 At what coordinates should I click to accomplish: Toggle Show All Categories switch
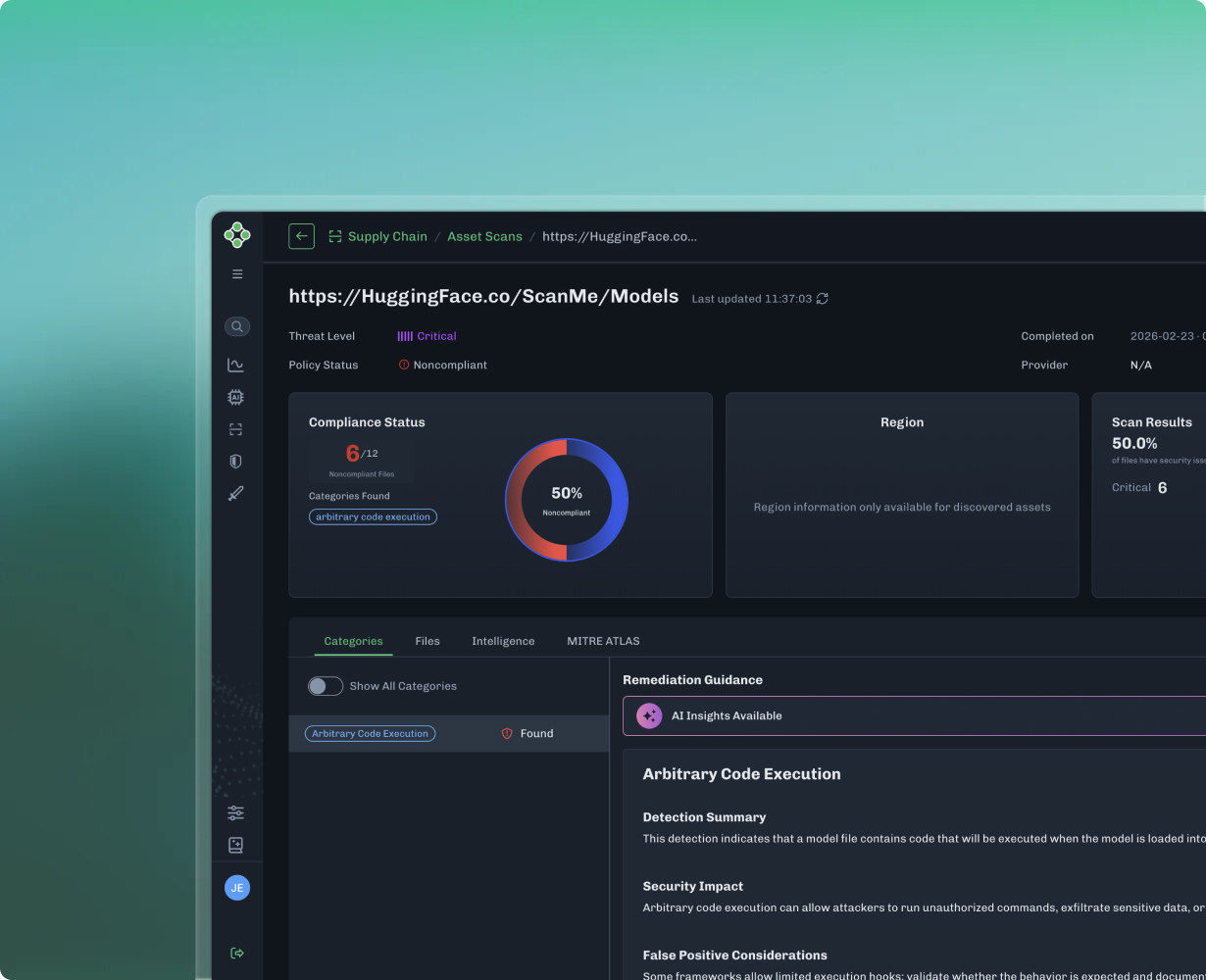tap(326, 686)
